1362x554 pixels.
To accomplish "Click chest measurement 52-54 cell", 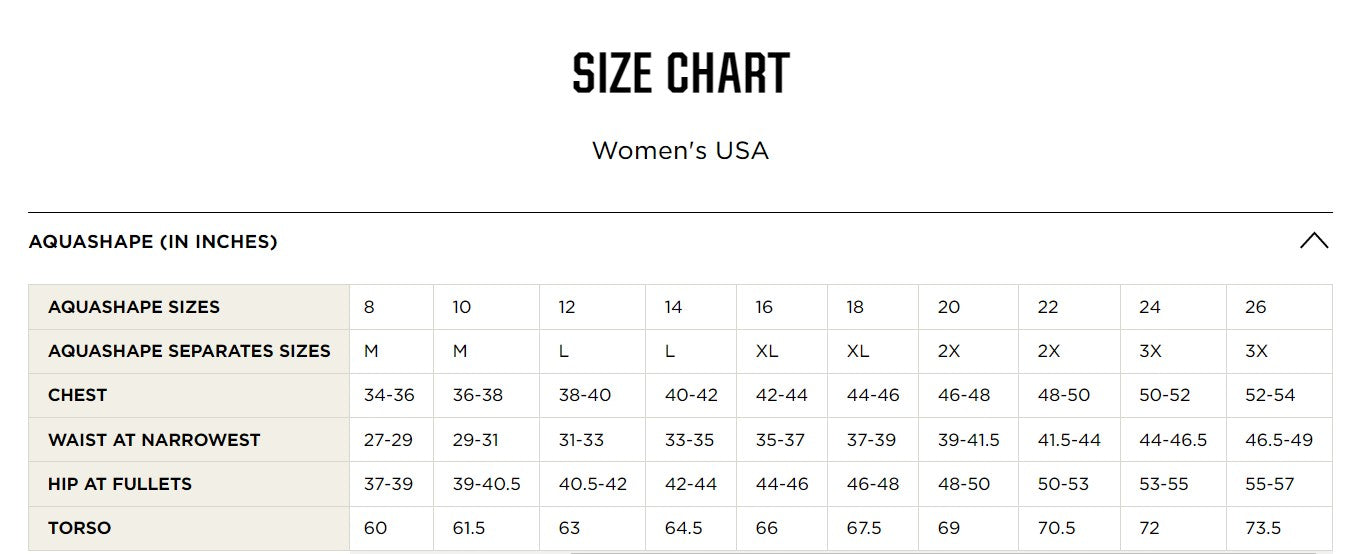I will [1270, 395].
